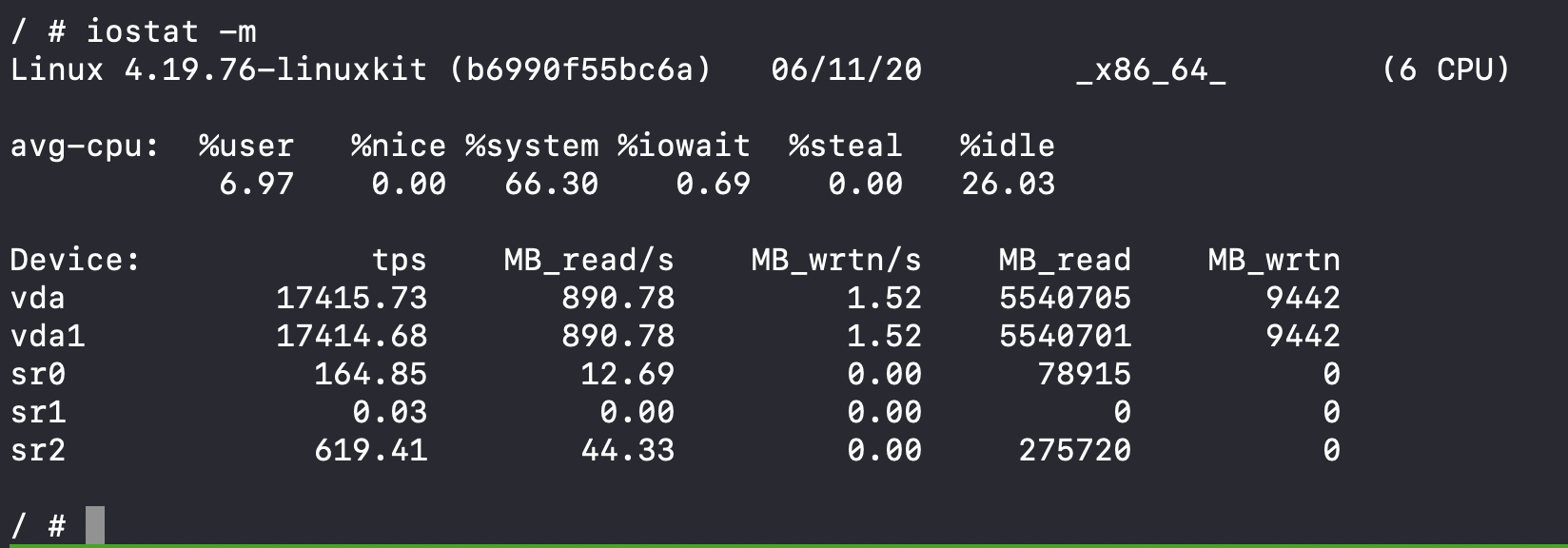Click the 'MB_read/s' column header
This screenshot has width=1568, height=548.
click(589, 260)
